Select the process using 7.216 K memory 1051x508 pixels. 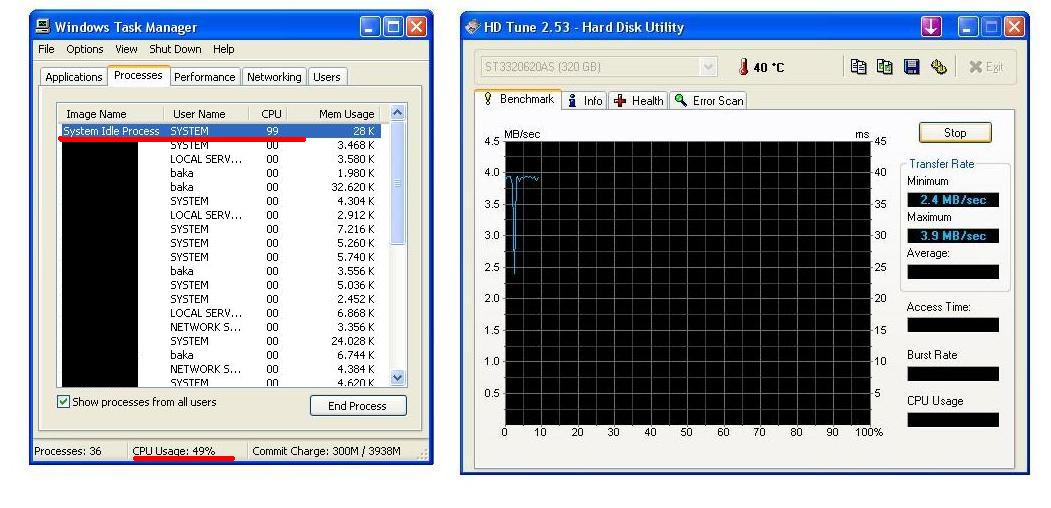click(221, 229)
